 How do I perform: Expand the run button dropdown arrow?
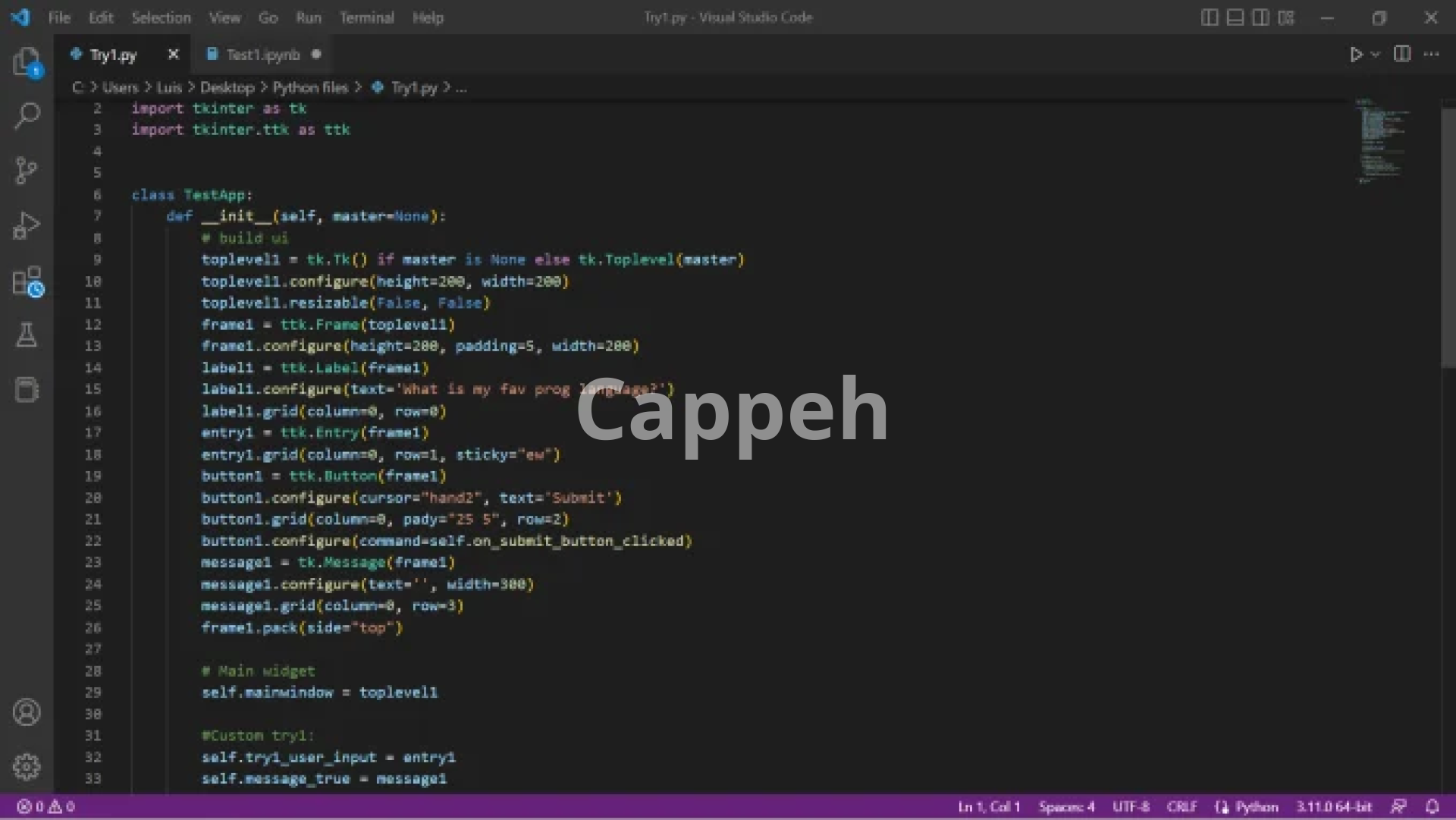[x=1376, y=55]
